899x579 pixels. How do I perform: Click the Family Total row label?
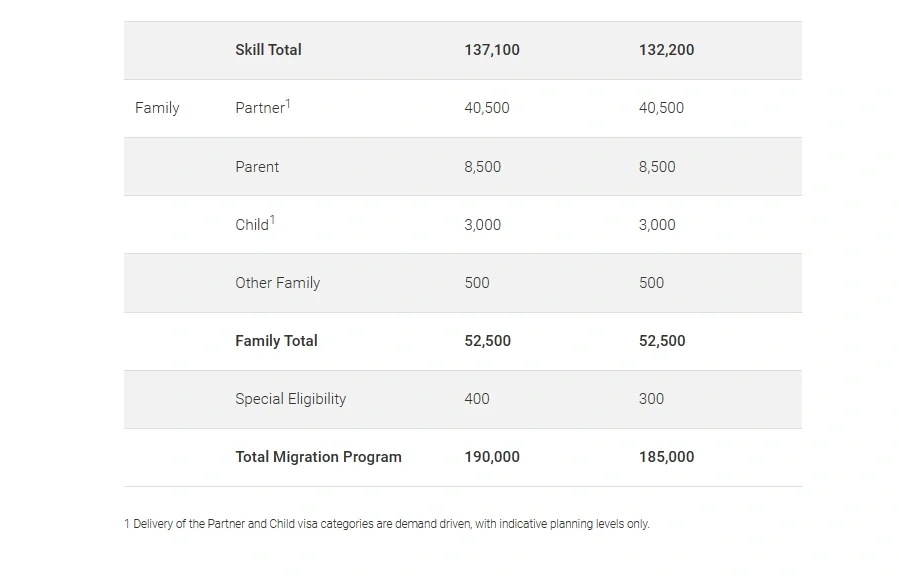pyautogui.click(x=276, y=341)
